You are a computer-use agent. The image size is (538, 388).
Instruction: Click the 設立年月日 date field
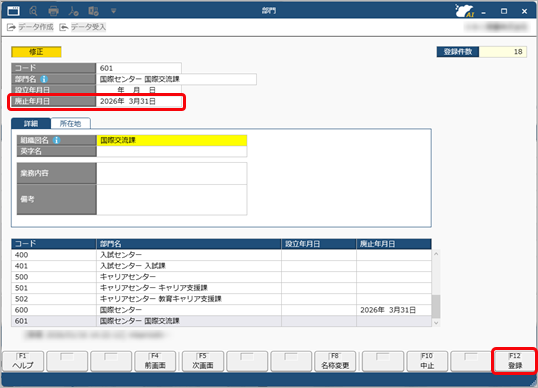coord(139,90)
